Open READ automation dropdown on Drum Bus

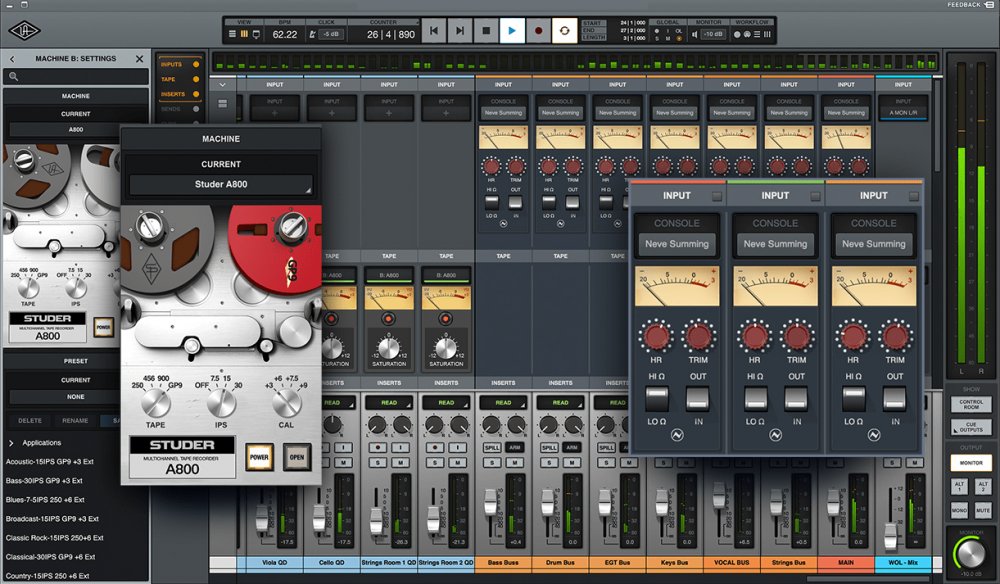[561, 403]
